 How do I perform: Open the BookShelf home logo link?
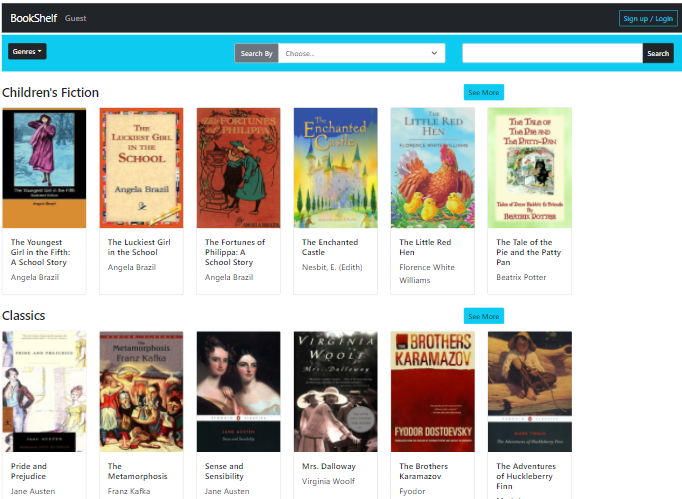click(x=33, y=18)
